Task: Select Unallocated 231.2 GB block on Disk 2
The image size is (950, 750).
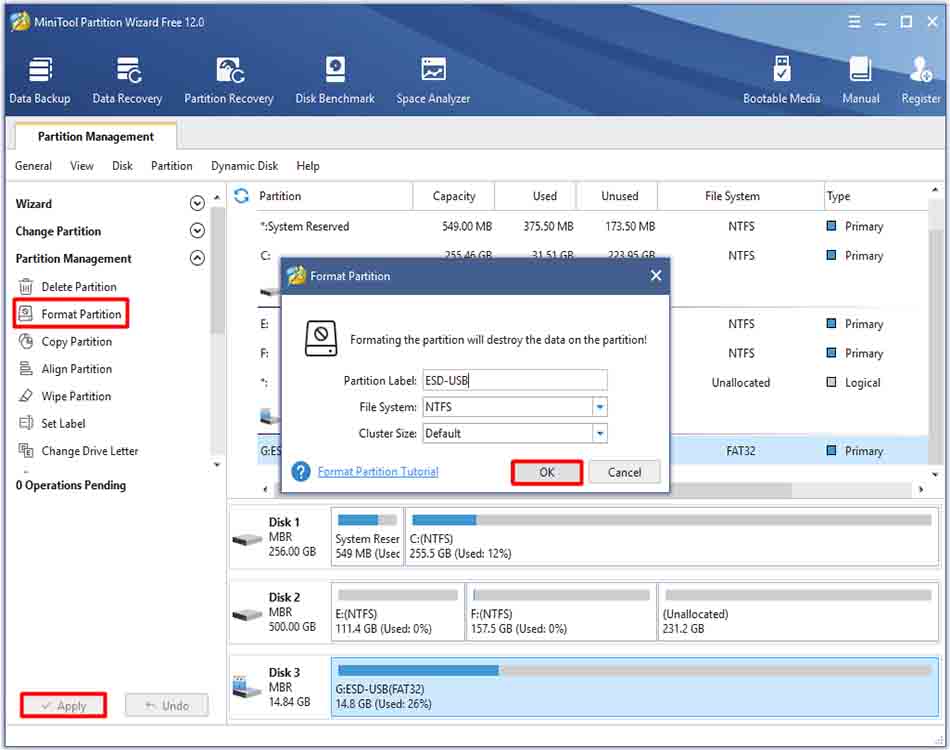Action: [x=798, y=612]
